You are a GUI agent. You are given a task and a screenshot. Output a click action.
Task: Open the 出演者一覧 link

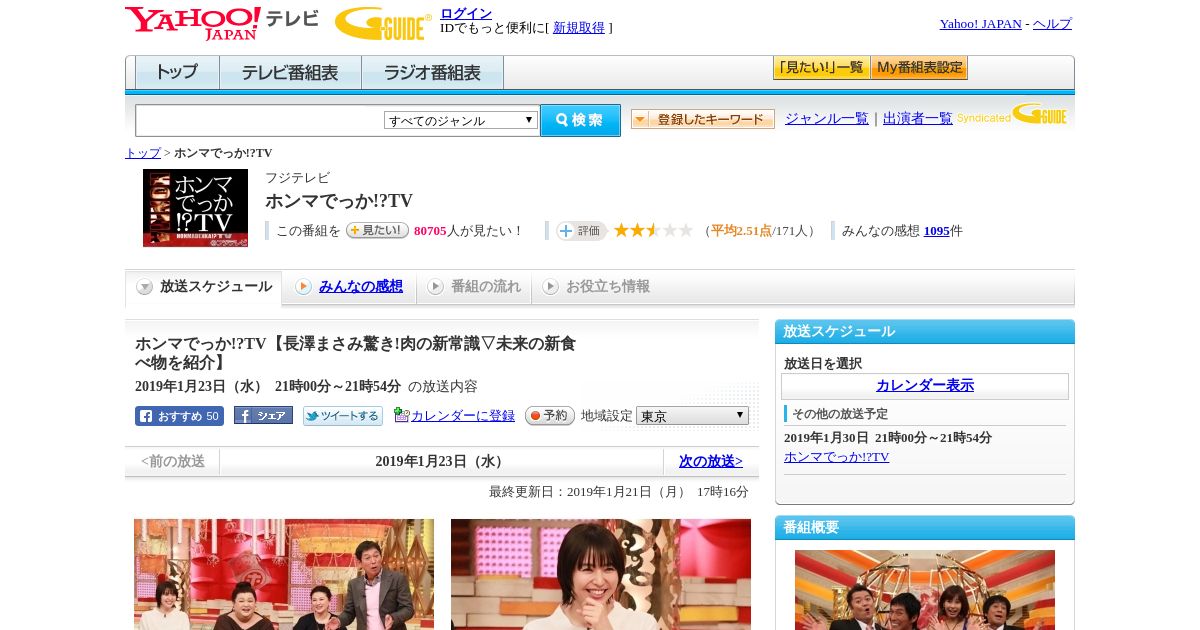click(x=918, y=118)
